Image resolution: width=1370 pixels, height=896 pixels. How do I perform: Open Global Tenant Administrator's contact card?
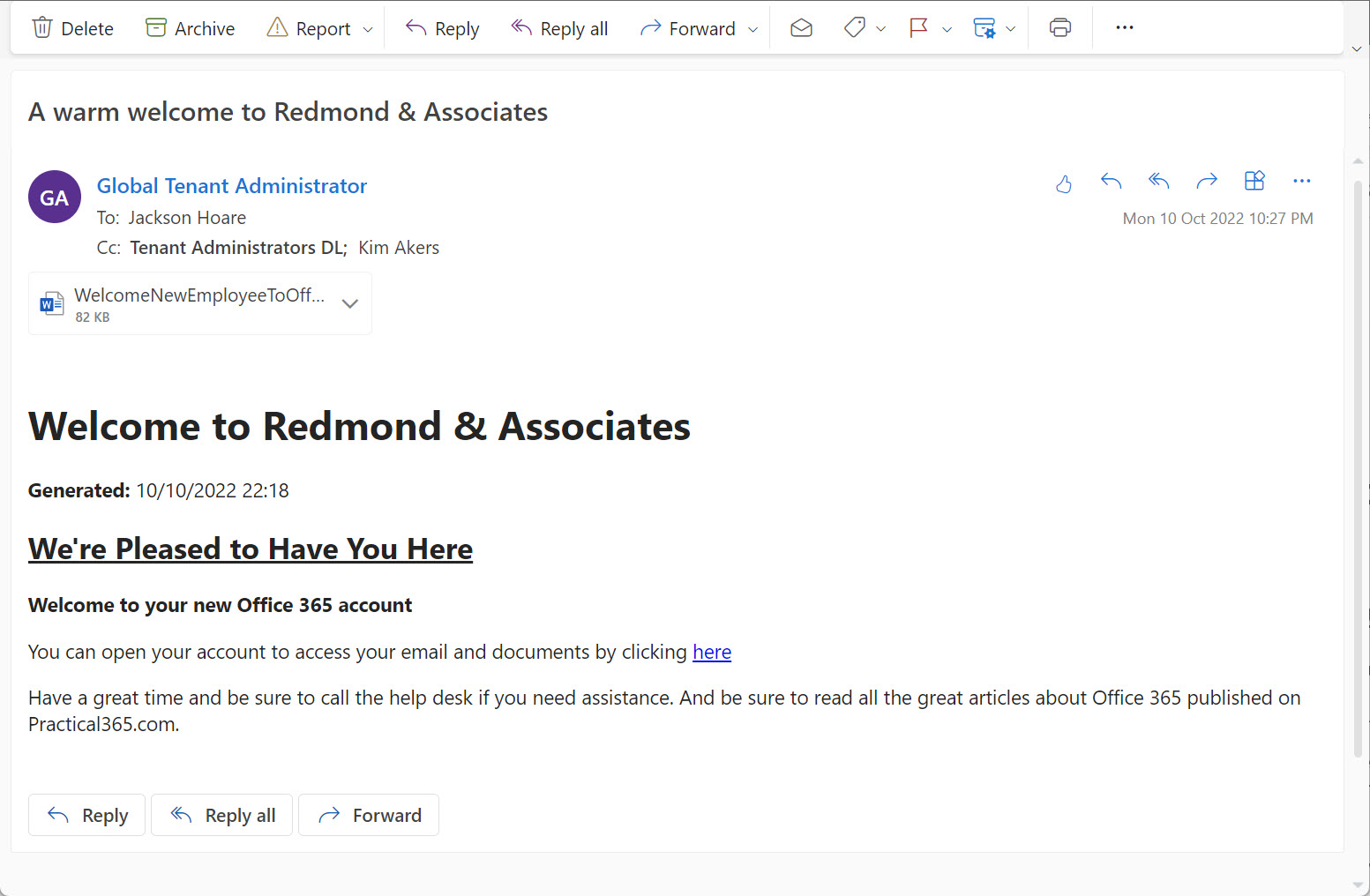click(x=232, y=185)
